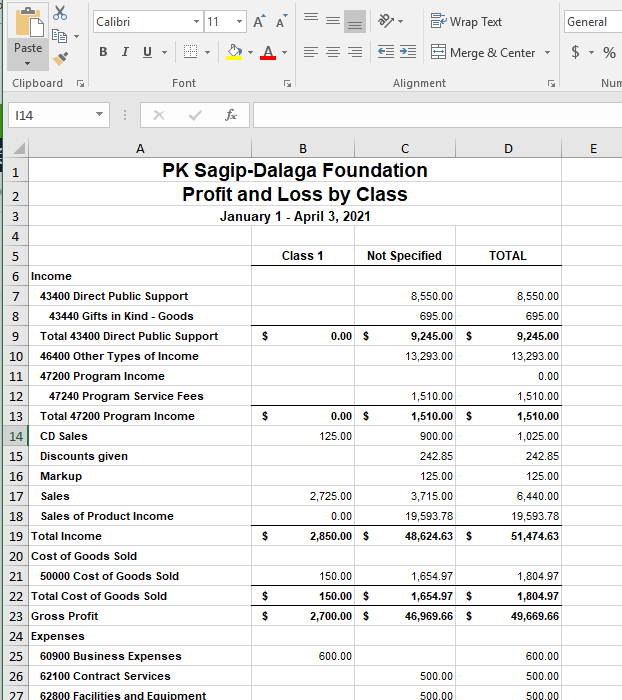Toggle Italic formatting
The width and height of the screenshot is (622, 700).
[126, 53]
